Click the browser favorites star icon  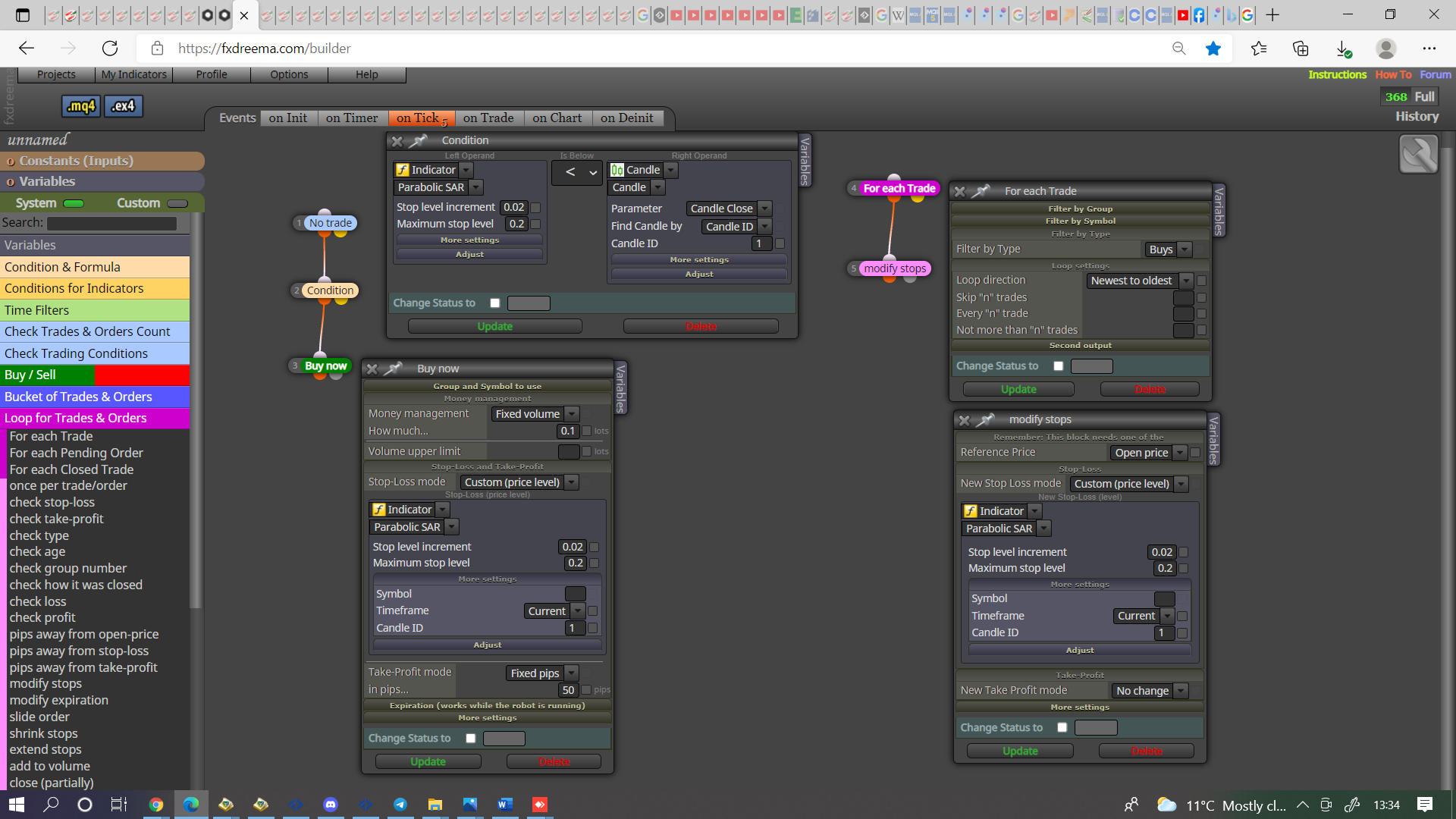tap(1213, 49)
